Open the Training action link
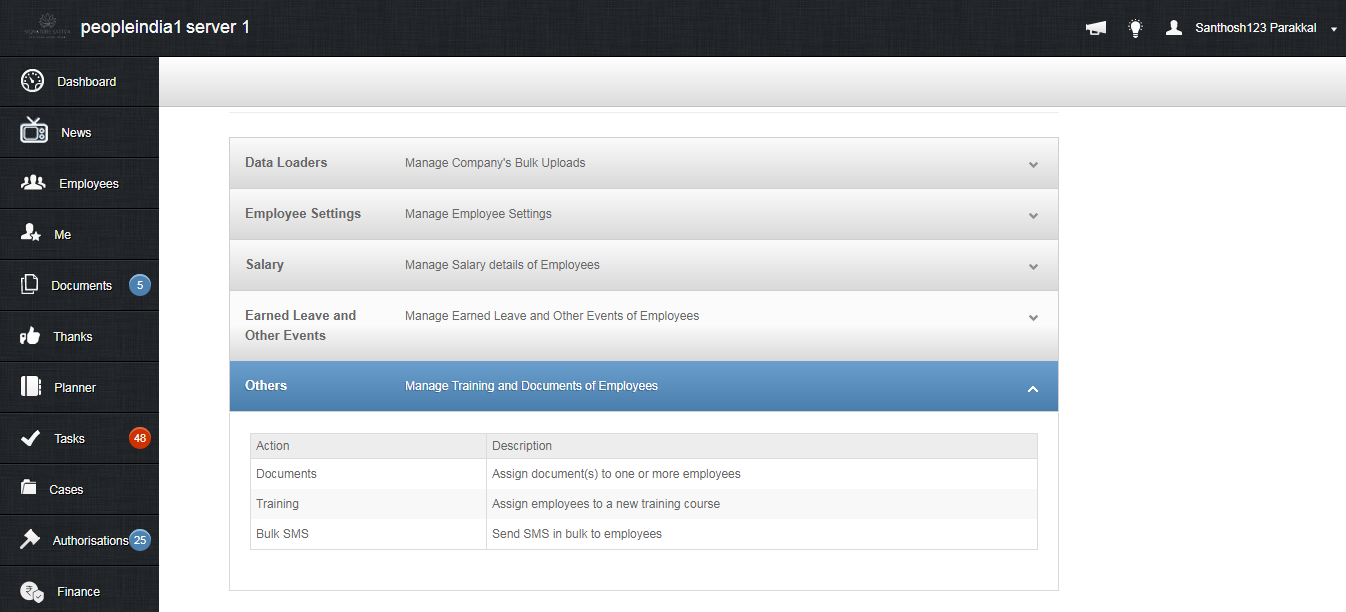 point(277,503)
